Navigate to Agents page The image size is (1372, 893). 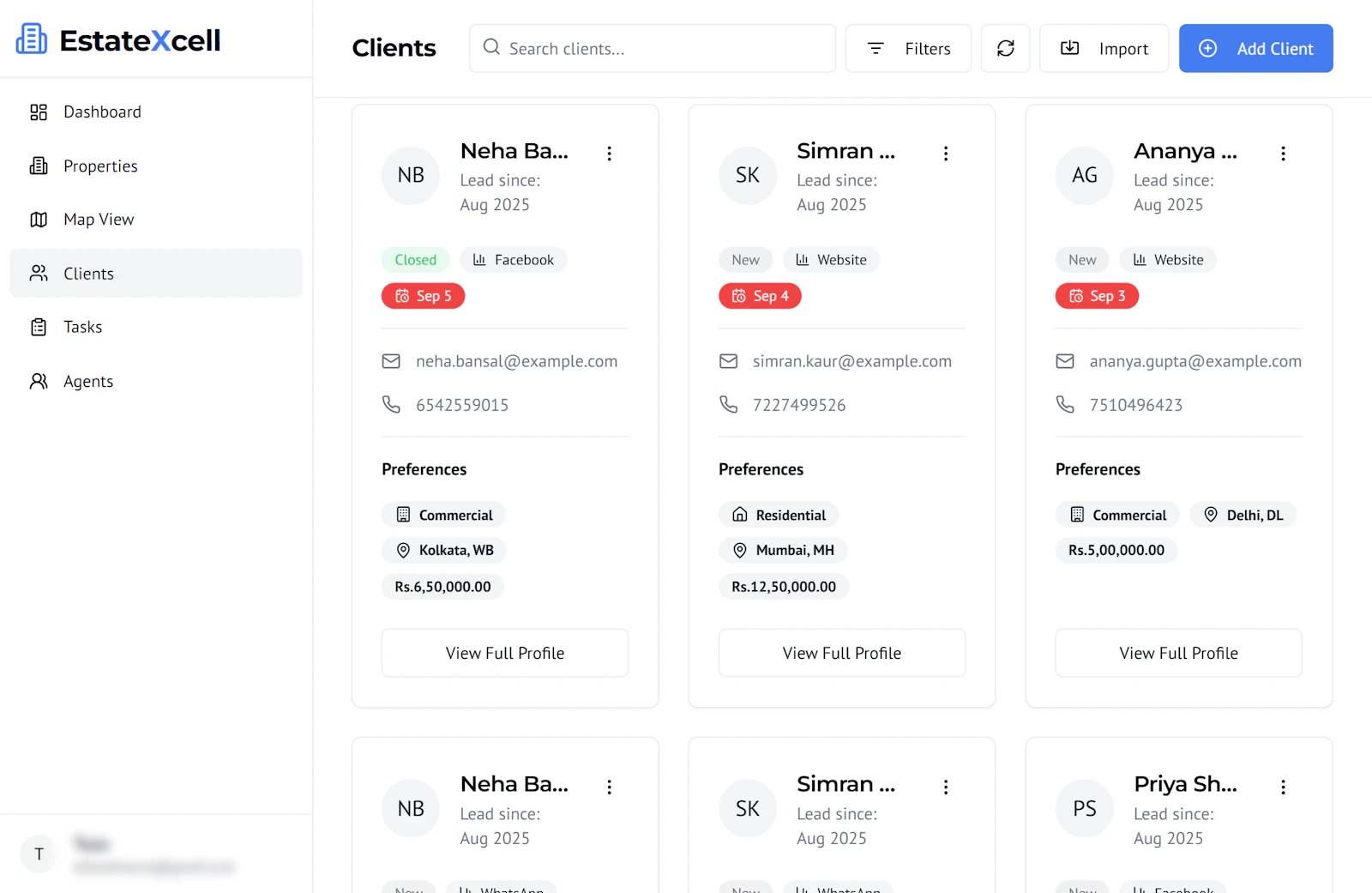(x=156, y=381)
